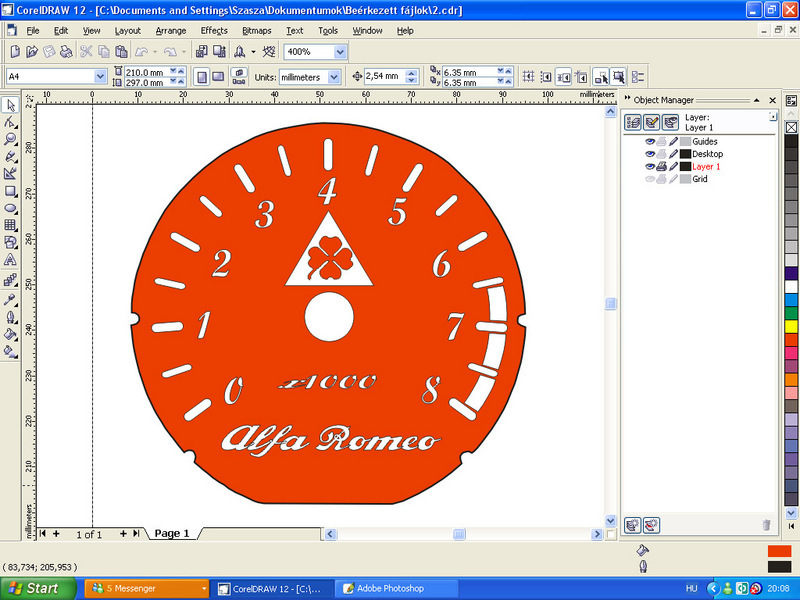This screenshot has height=600, width=800.
Task: Pick the Graph Paper tool
Action: pyautogui.click(x=10, y=225)
